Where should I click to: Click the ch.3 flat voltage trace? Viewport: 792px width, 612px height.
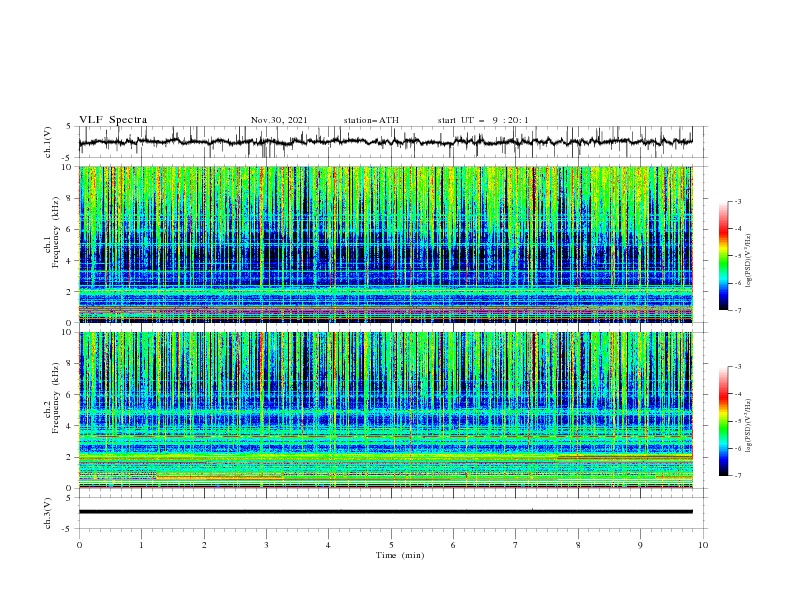coord(385,512)
